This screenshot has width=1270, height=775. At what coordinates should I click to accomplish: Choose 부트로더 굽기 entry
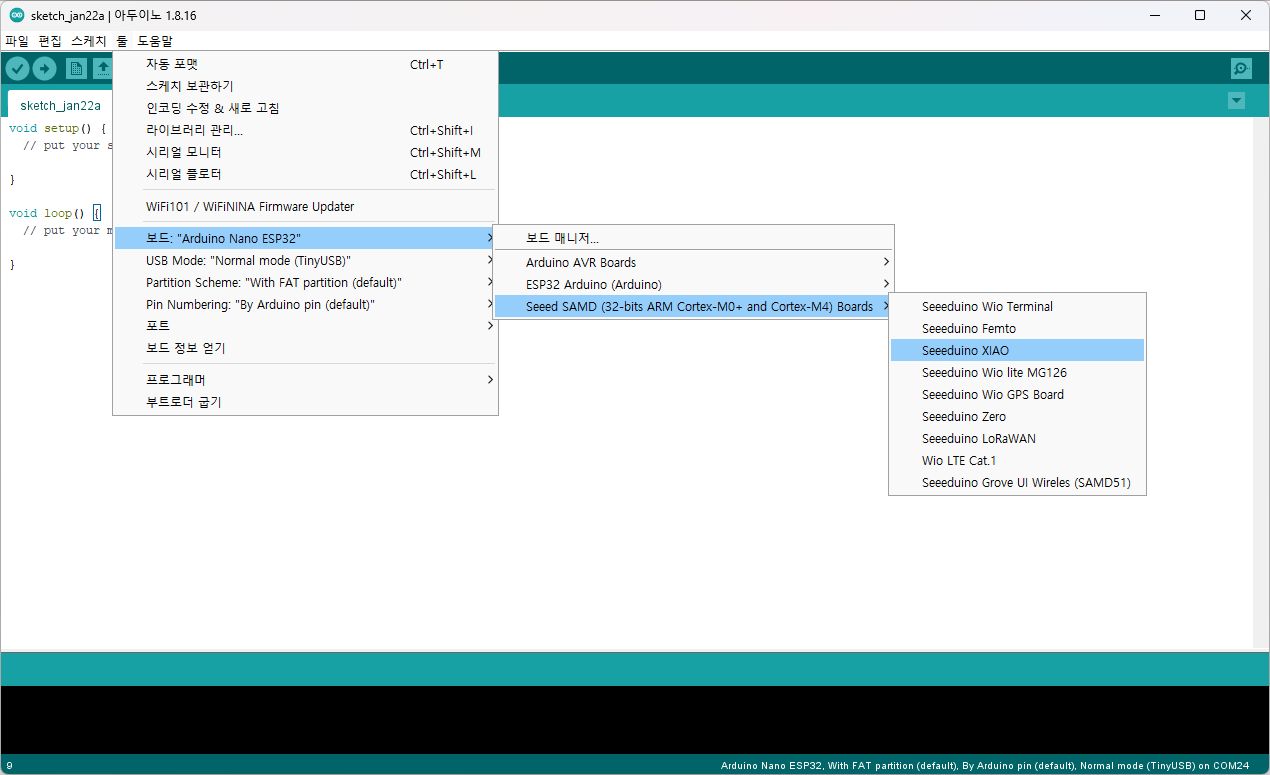coord(305,402)
